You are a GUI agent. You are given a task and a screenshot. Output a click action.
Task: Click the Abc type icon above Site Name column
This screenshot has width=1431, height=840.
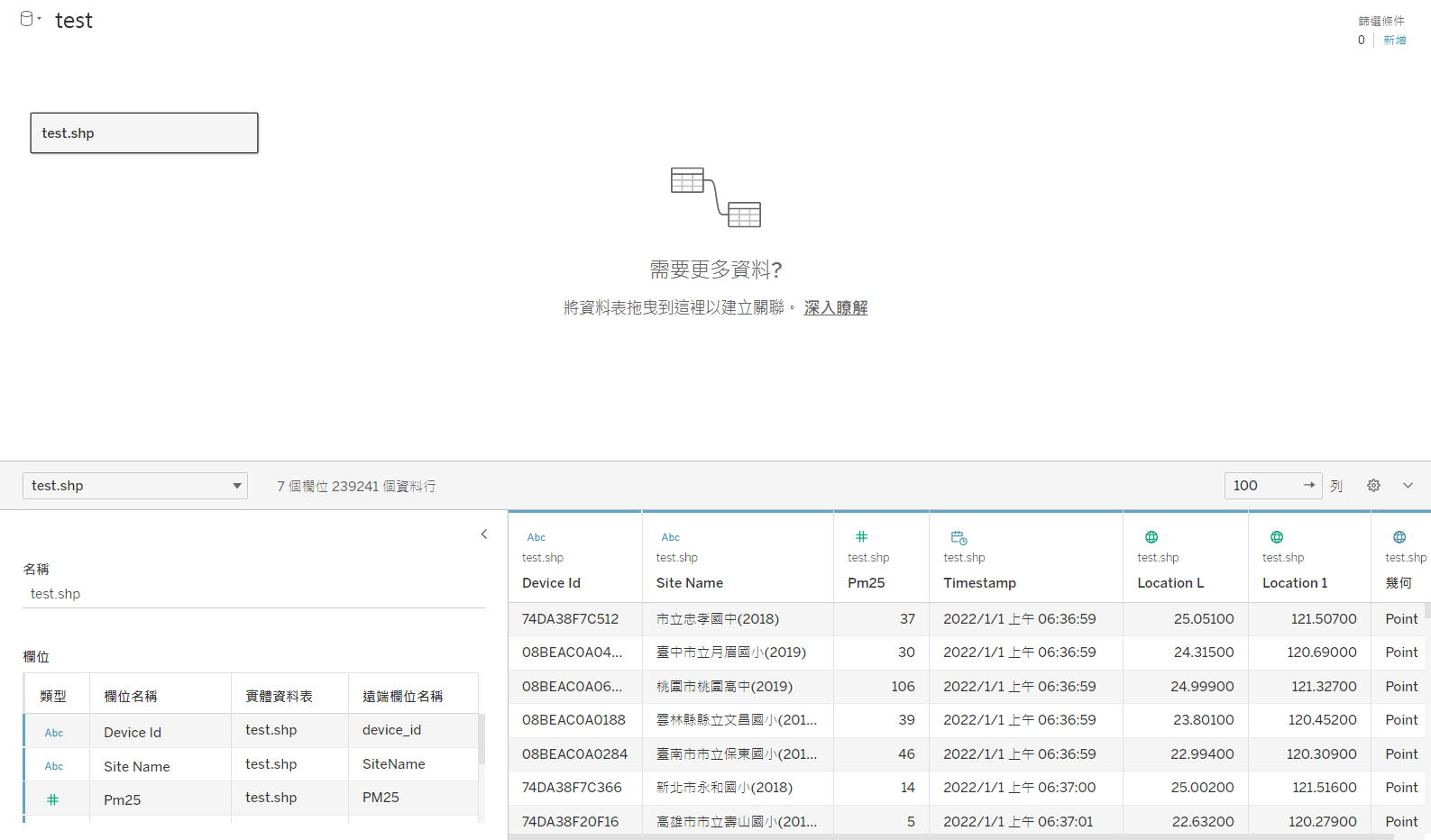(x=670, y=537)
